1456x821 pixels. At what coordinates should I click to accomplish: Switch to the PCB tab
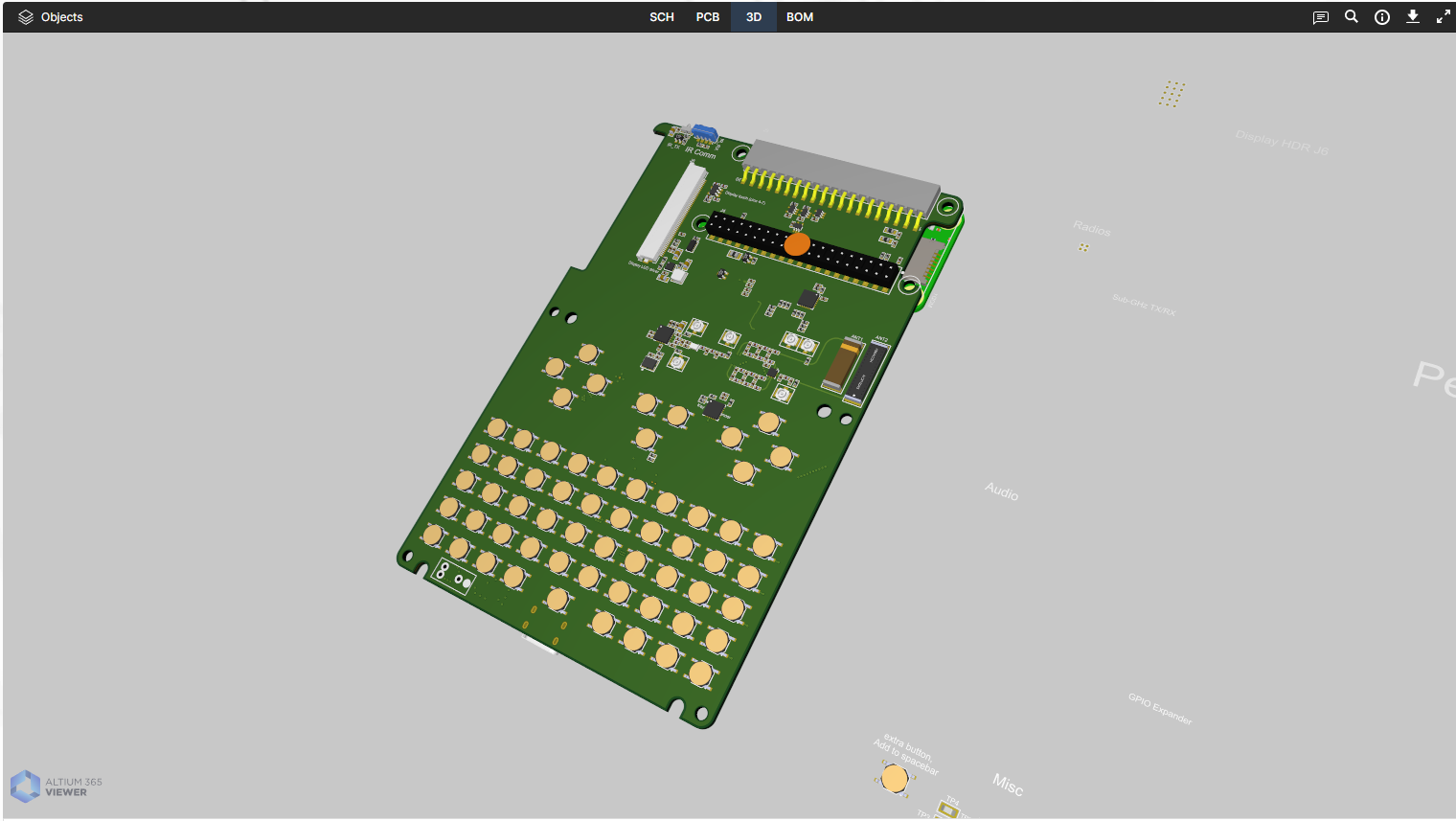(x=707, y=17)
